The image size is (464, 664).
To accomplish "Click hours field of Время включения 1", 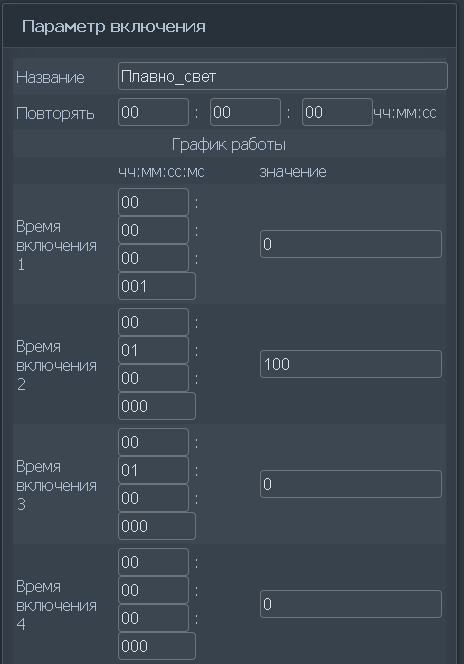I will (153, 202).
